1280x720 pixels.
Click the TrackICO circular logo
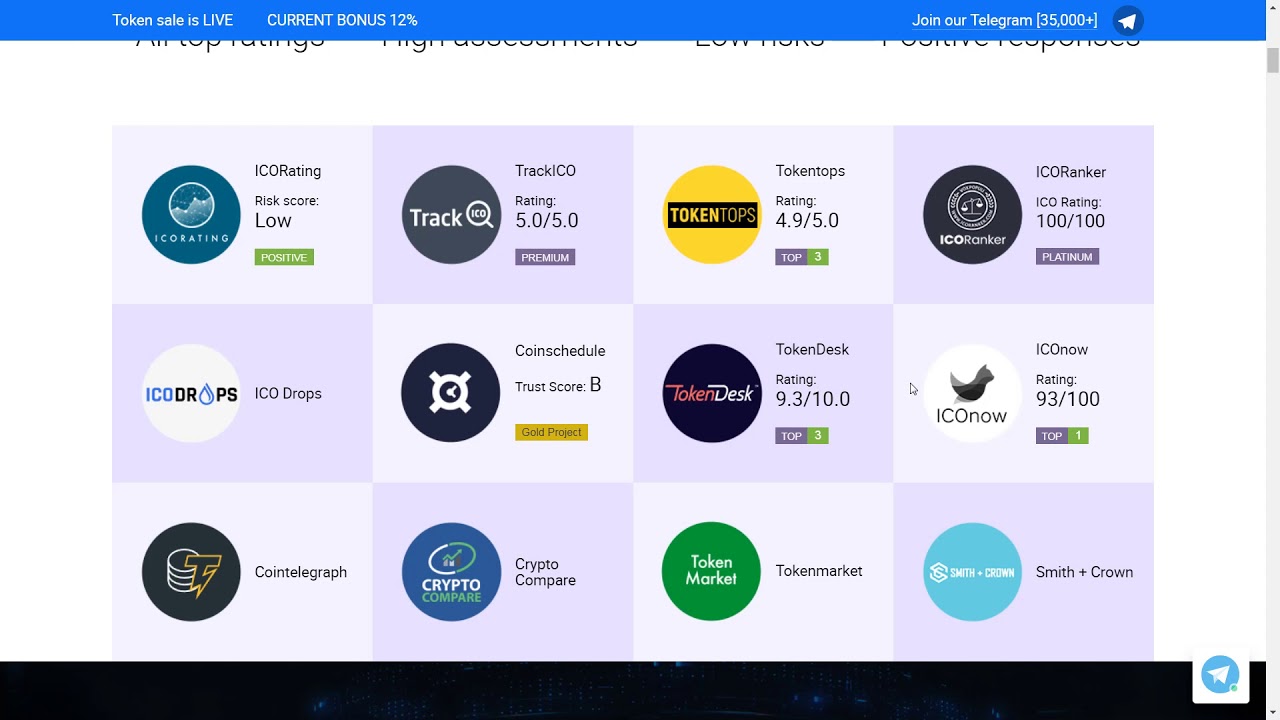coord(451,215)
